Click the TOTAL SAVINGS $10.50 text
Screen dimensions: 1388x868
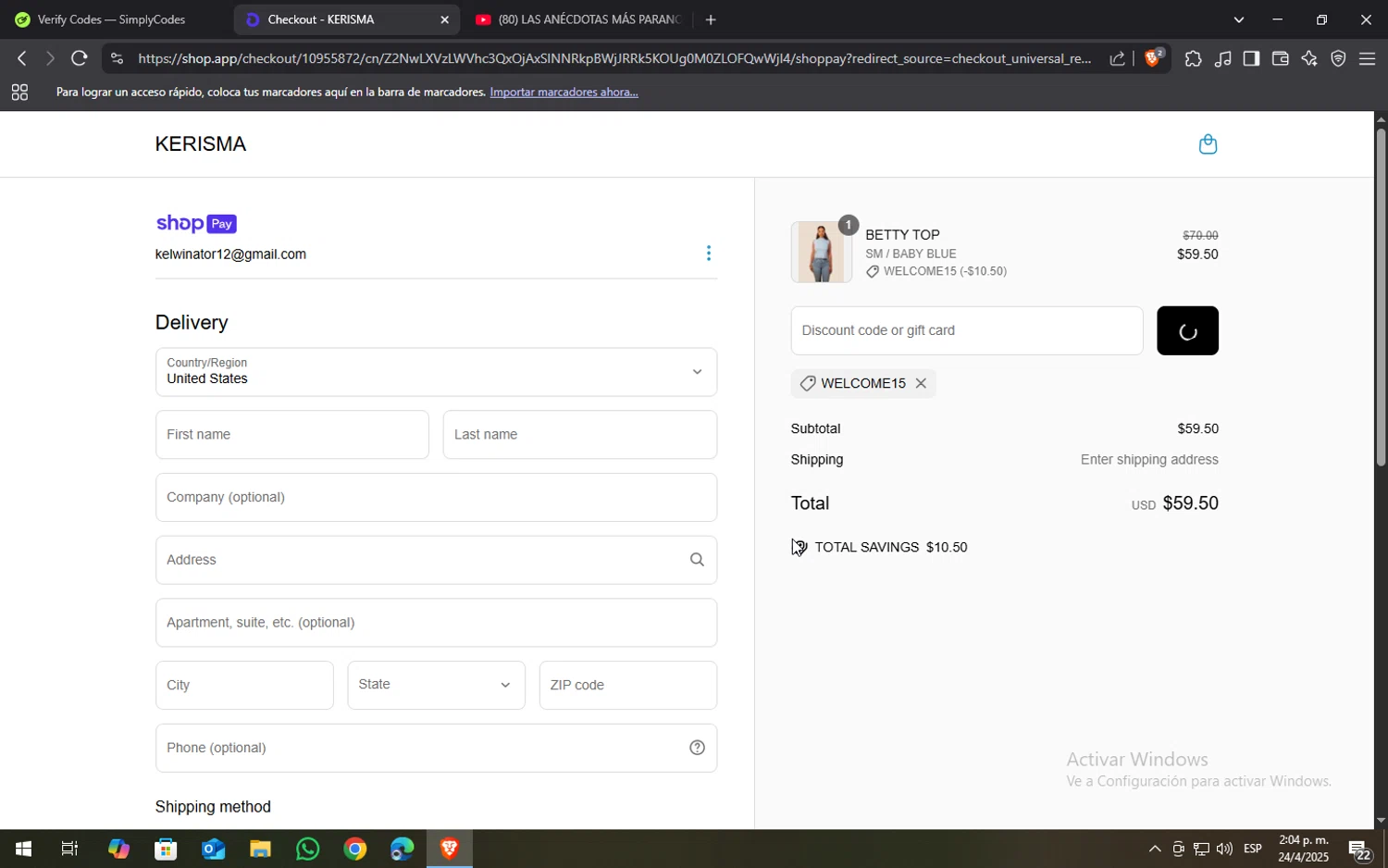[891, 548]
